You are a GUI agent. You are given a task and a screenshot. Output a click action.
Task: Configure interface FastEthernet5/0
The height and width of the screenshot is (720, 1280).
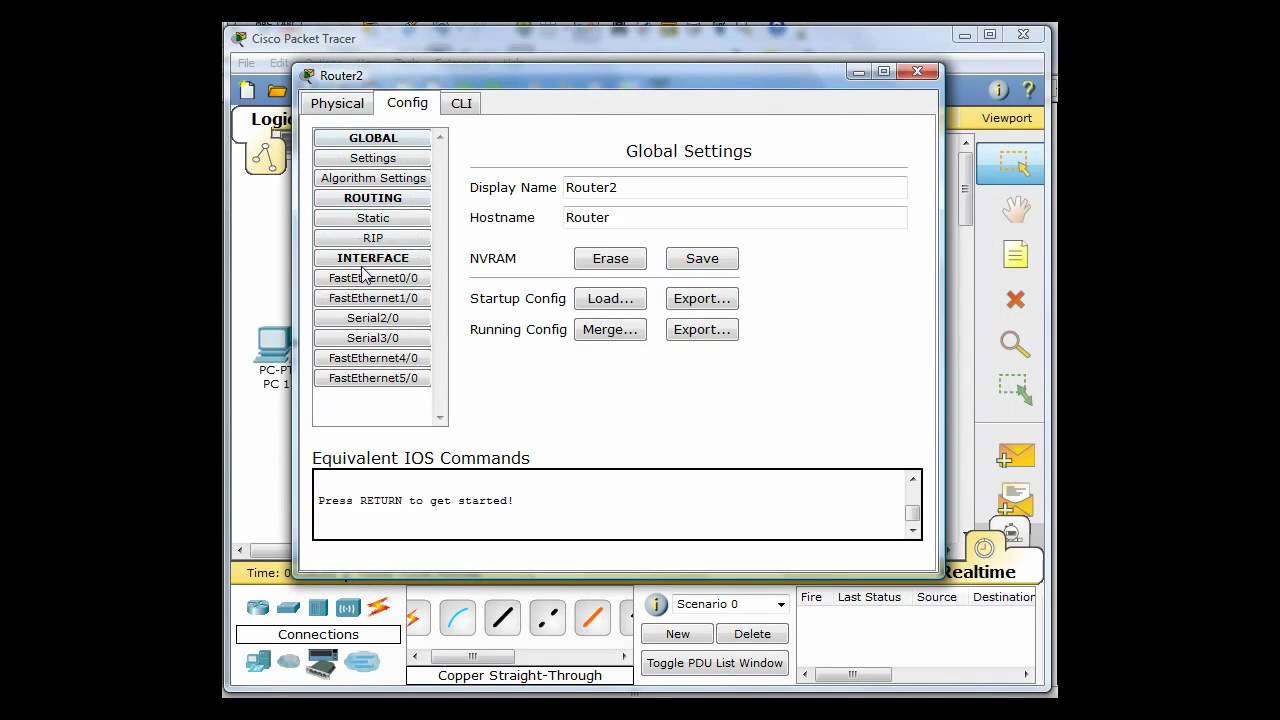[x=373, y=378]
